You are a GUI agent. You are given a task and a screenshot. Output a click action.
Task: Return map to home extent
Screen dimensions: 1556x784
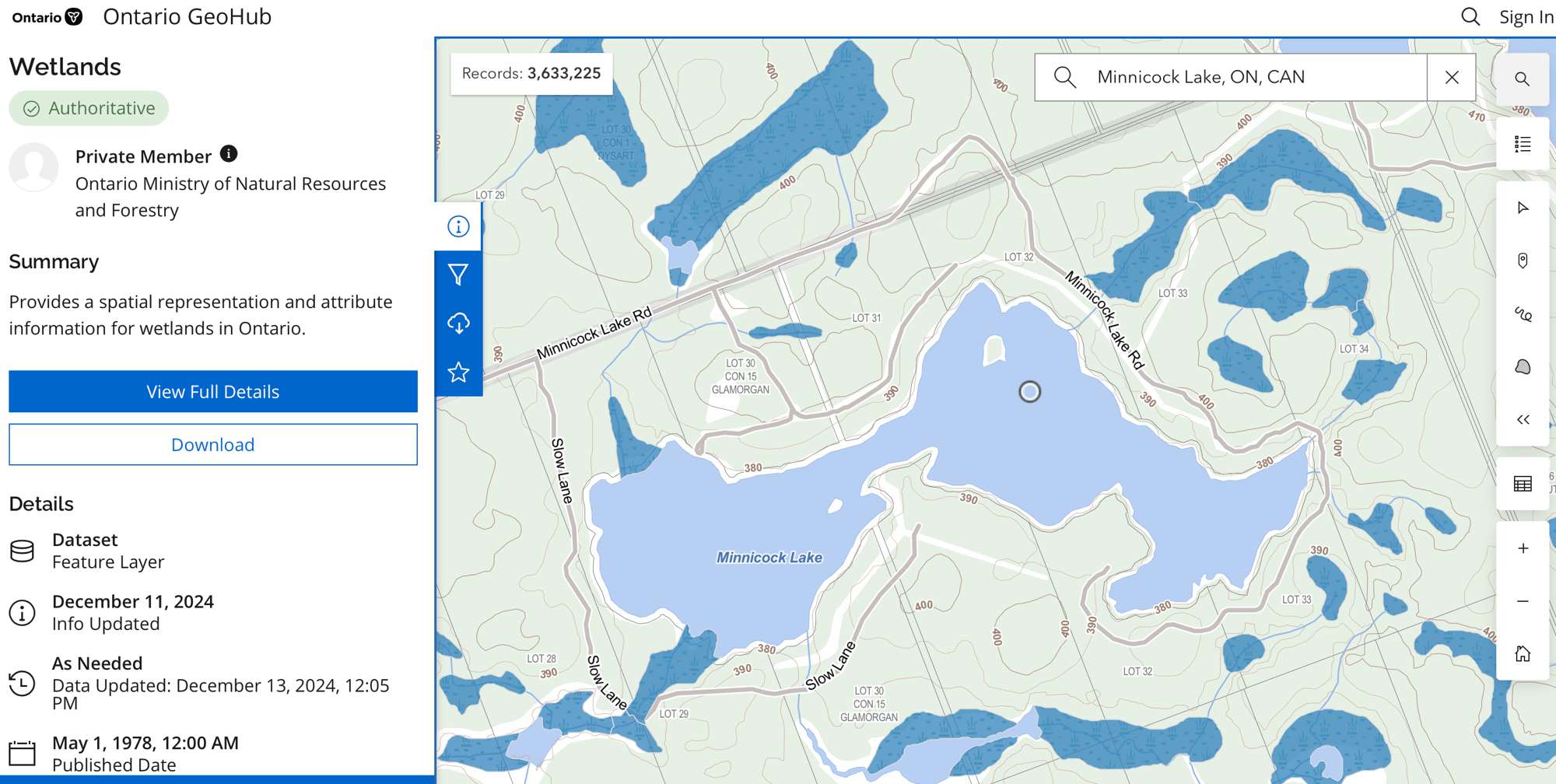(1523, 653)
